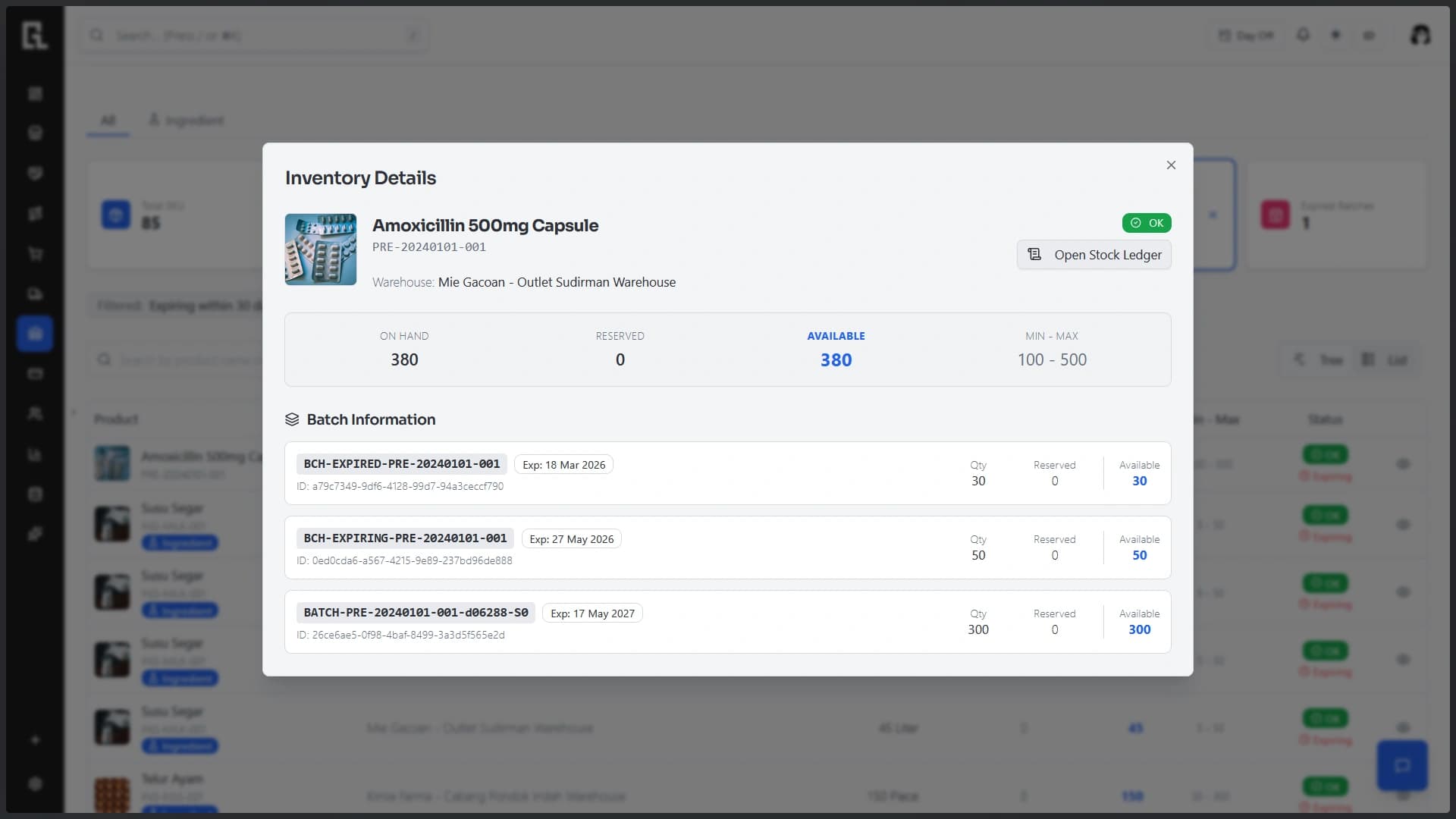Open the chart reports icon in the sidebar
This screenshot has height=819, width=1456.
point(35,454)
